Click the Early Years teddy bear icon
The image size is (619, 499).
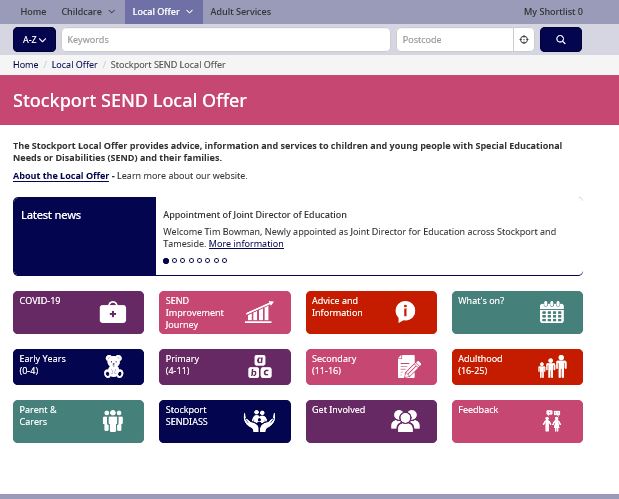pos(113,366)
